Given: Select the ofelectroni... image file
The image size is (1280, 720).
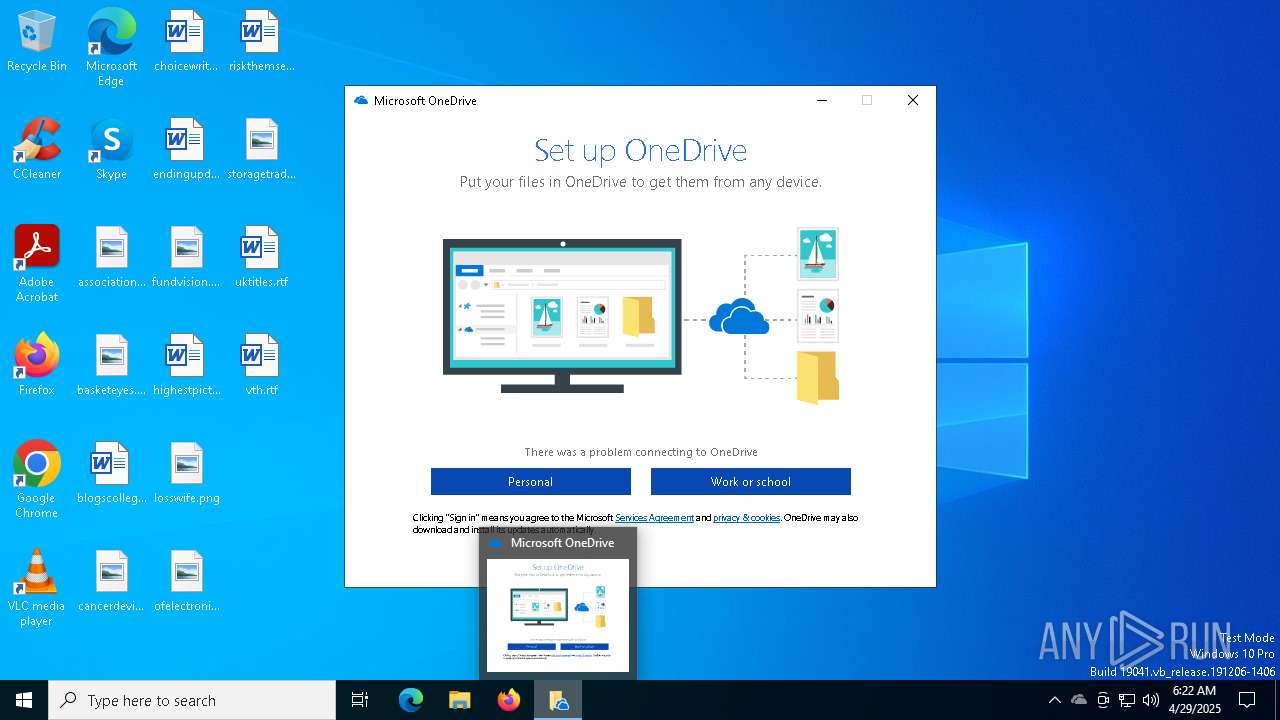Looking at the screenshot, I should click(x=186, y=582).
